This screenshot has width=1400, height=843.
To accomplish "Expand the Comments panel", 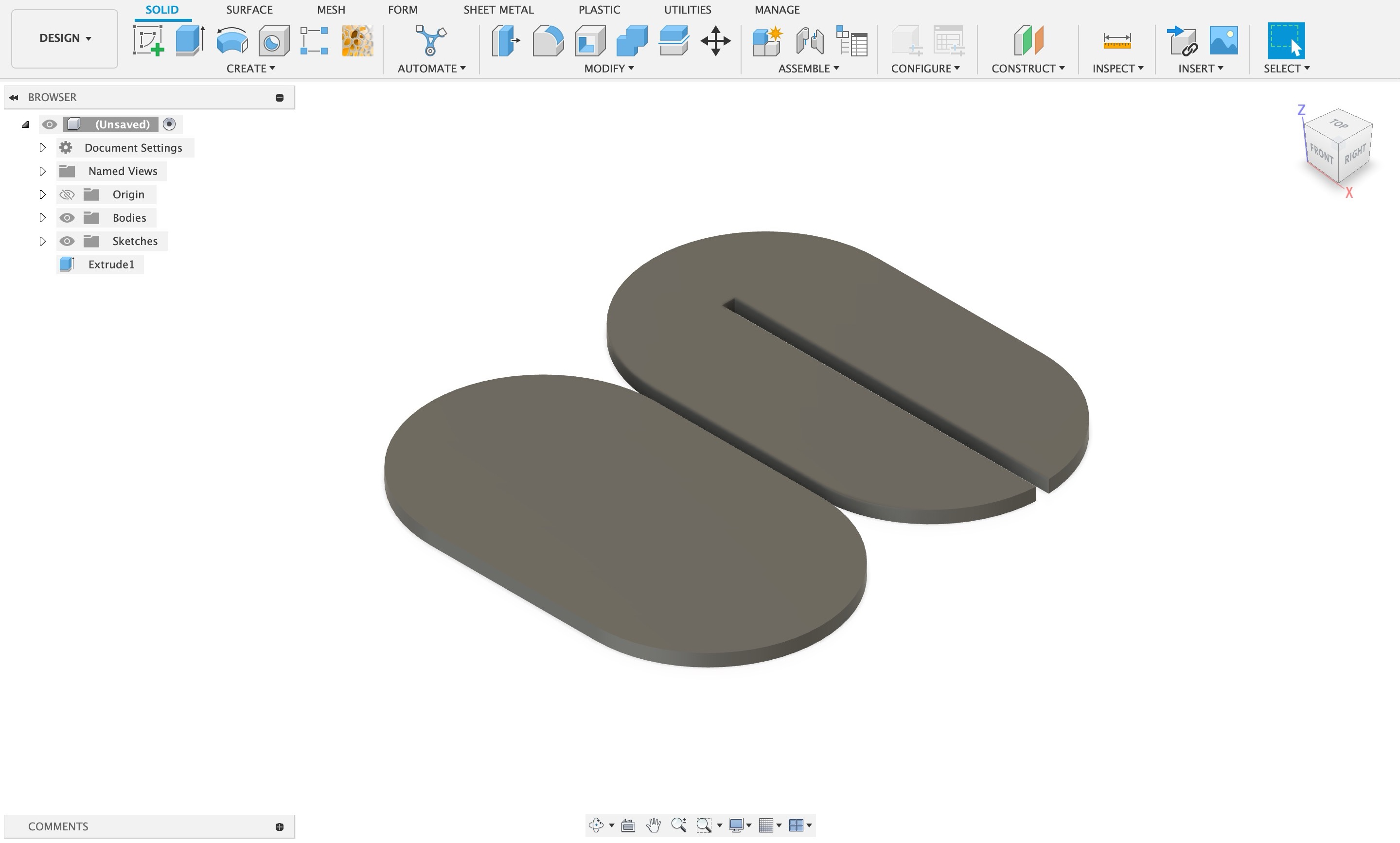I will click(x=280, y=827).
